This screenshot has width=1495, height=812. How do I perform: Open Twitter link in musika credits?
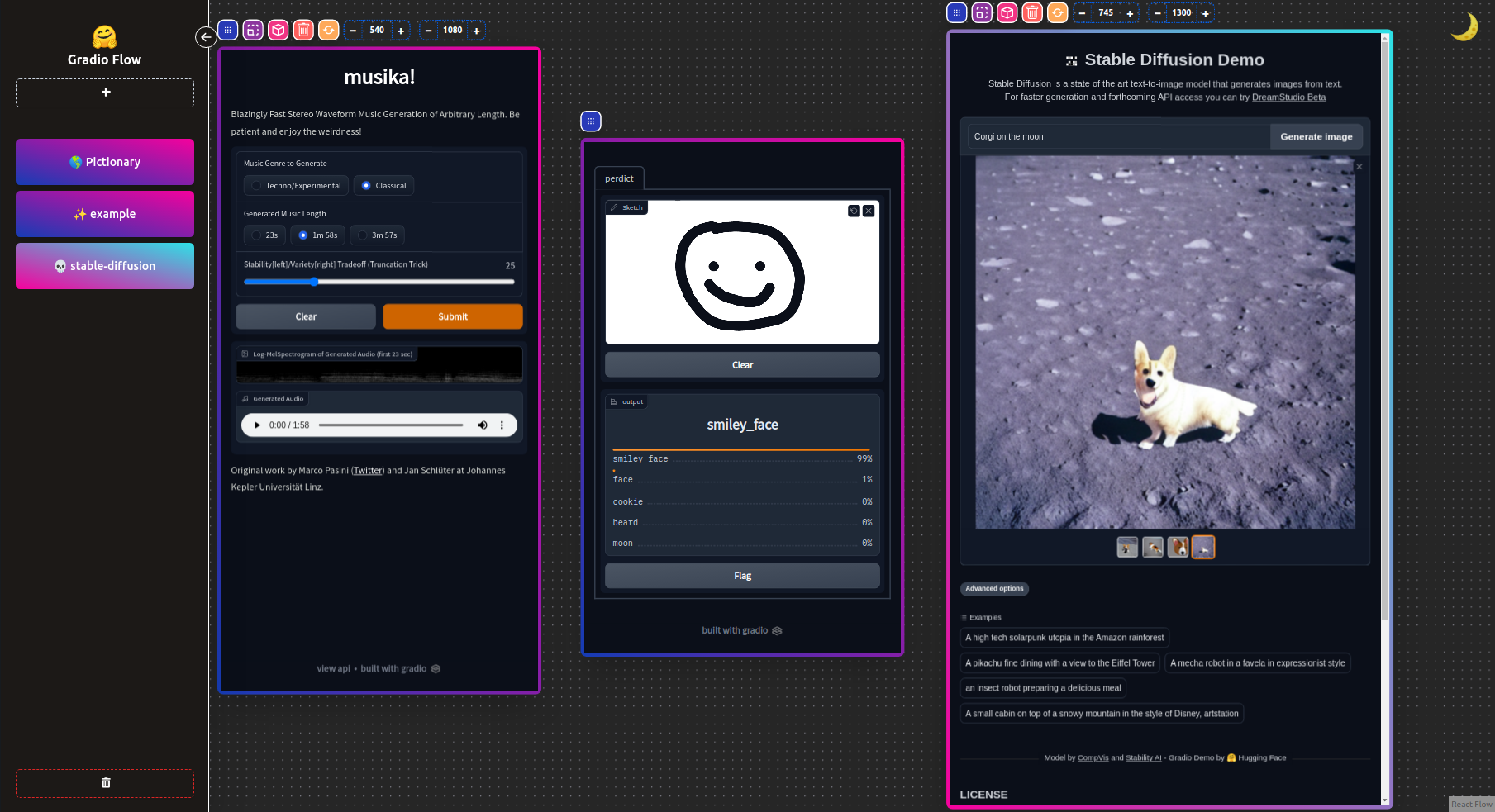[x=368, y=471]
